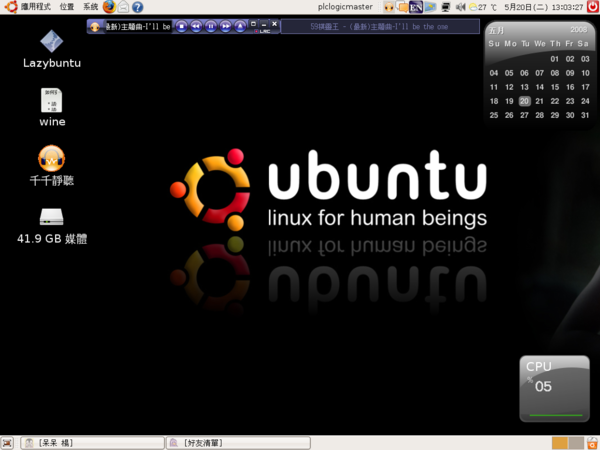Stop the playing song in the mini player

click(181, 26)
